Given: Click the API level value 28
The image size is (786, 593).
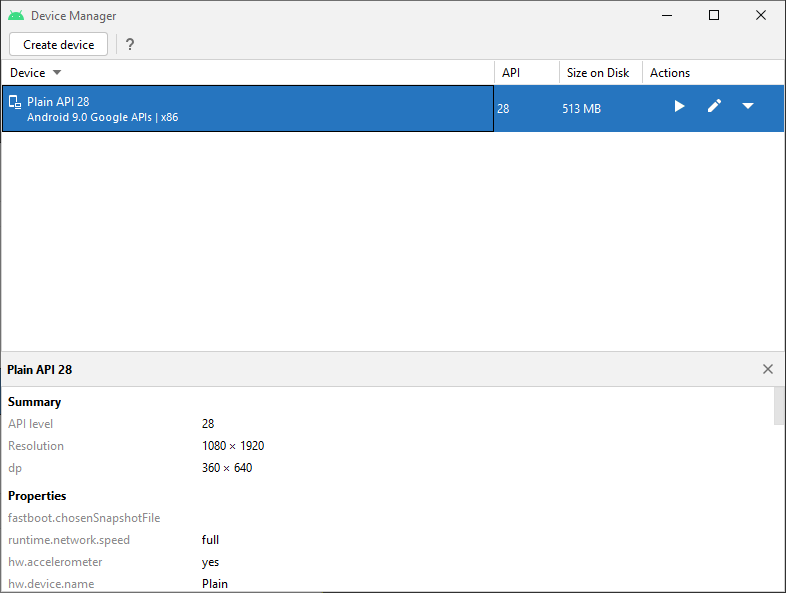Looking at the screenshot, I should [208, 424].
